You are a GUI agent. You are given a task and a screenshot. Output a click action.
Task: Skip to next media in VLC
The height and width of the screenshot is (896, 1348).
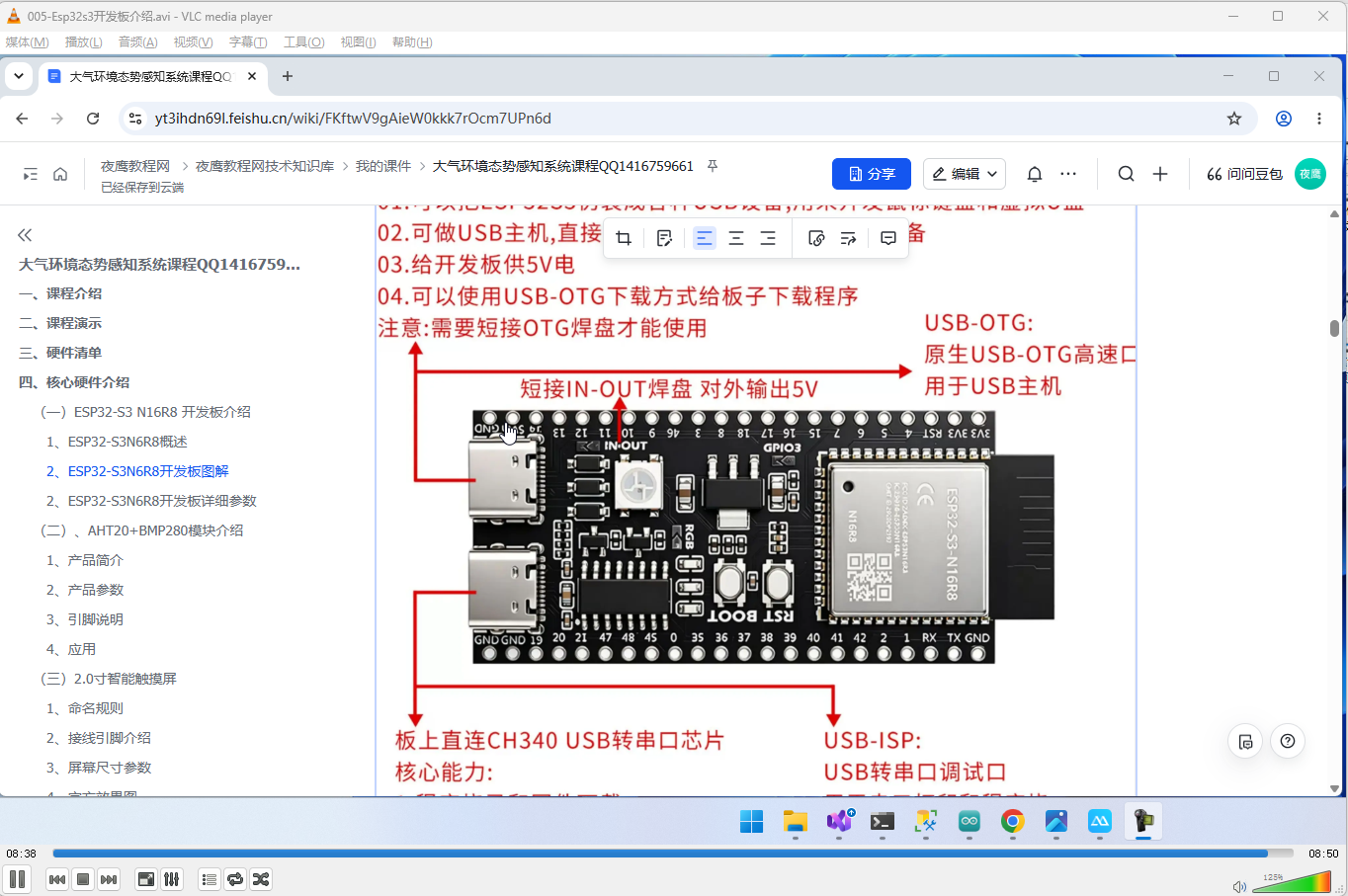(109, 879)
